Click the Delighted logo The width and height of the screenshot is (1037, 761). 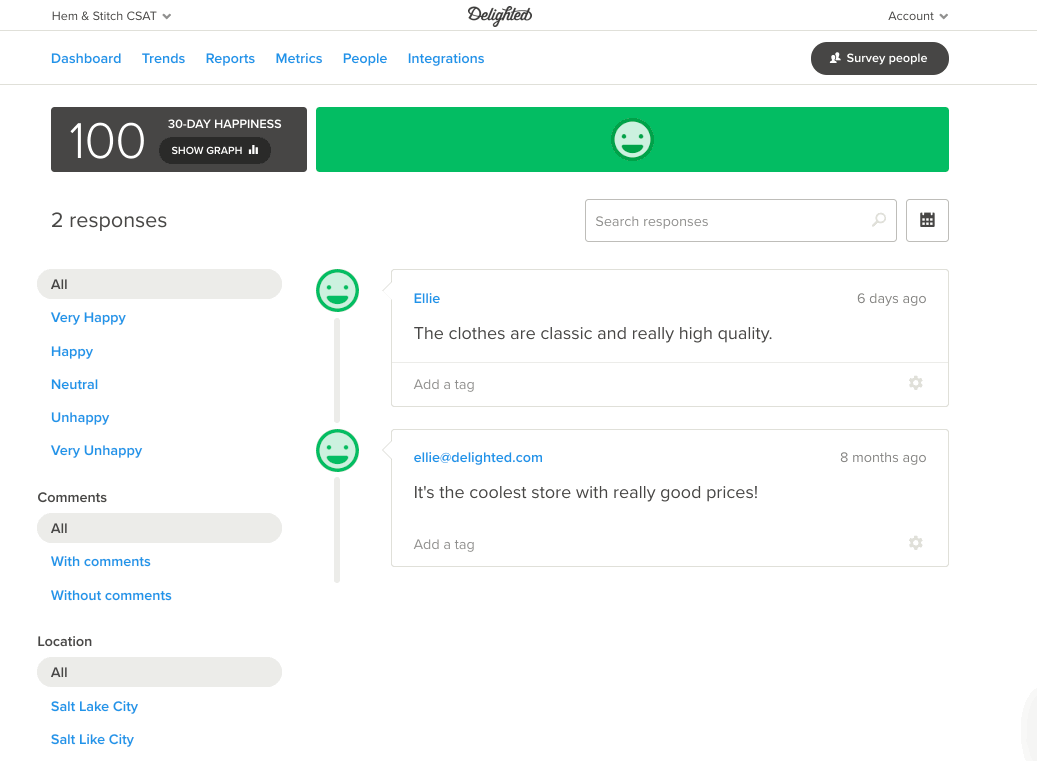click(499, 15)
